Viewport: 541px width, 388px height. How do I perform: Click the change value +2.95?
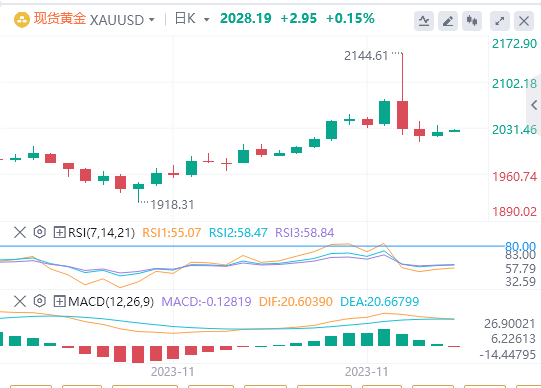(299, 19)
